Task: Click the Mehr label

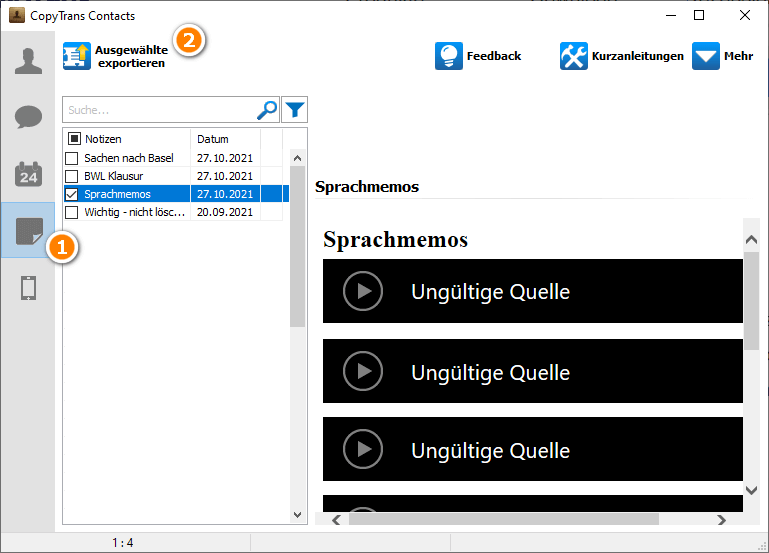Action: (x=739, y=56)
